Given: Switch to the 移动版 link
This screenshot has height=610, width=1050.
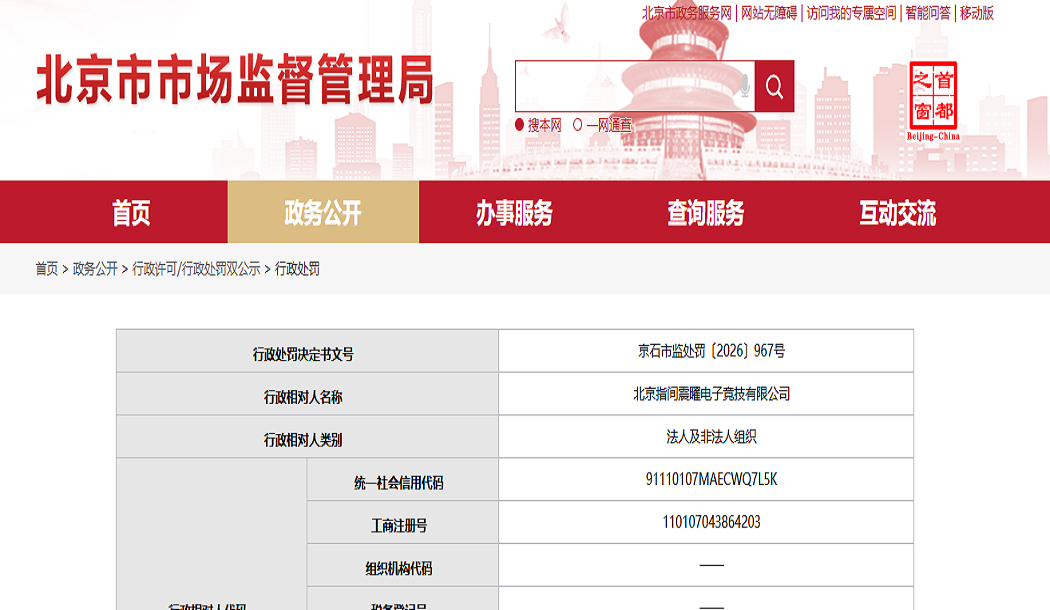Looking at the screenshot, I should pyautogui.click(x=976, y=13).
